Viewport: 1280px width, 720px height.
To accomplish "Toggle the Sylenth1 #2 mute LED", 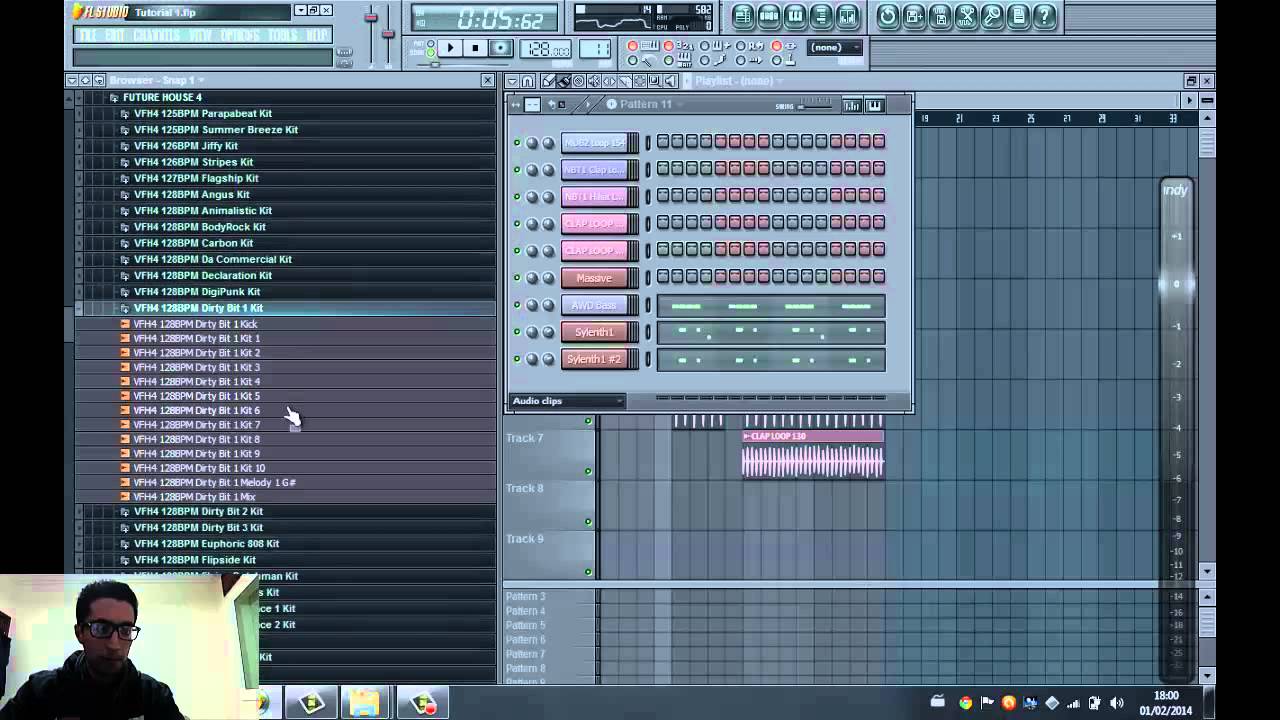I will click(517, 359).
